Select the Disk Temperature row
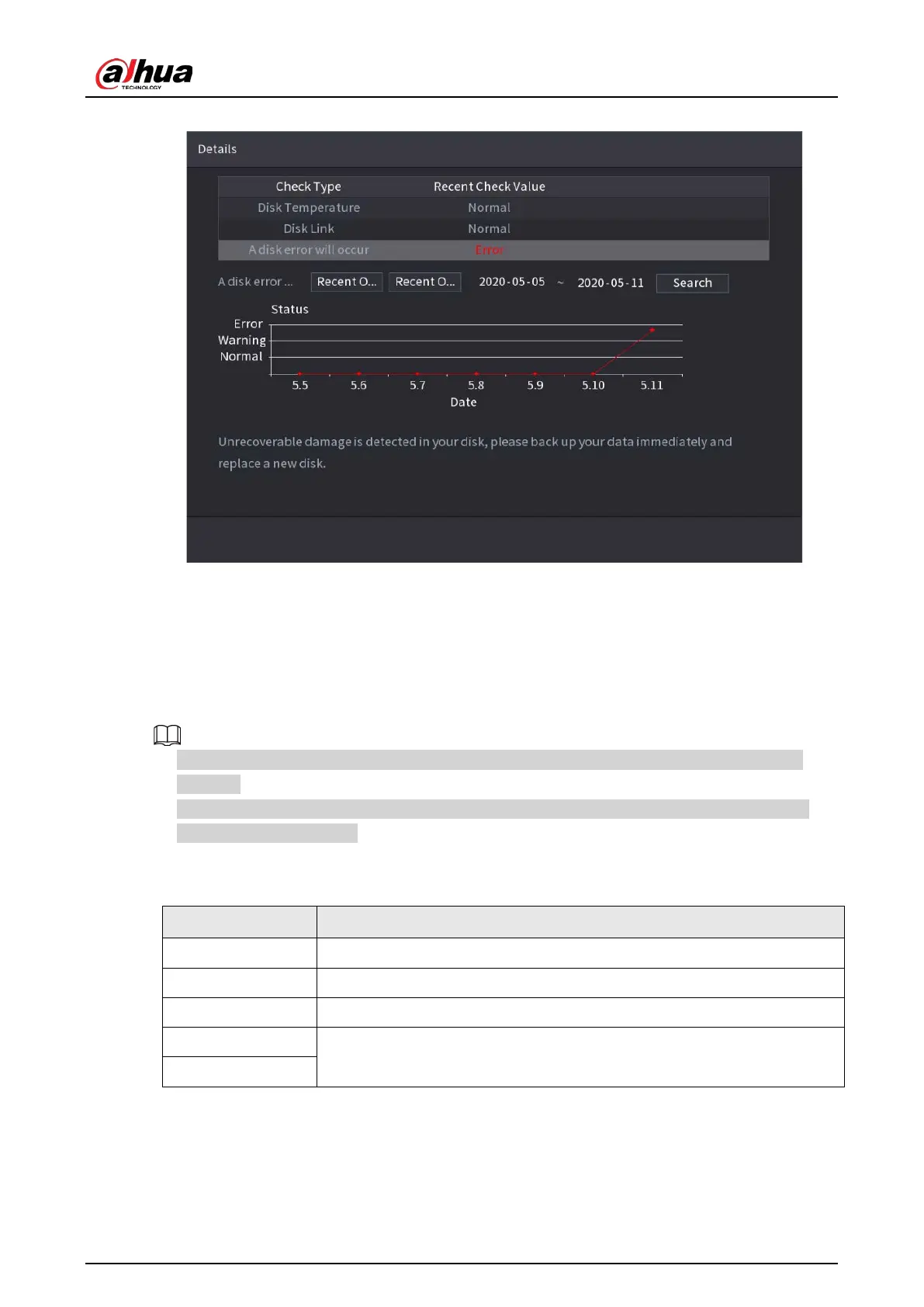 coord(493,208)
